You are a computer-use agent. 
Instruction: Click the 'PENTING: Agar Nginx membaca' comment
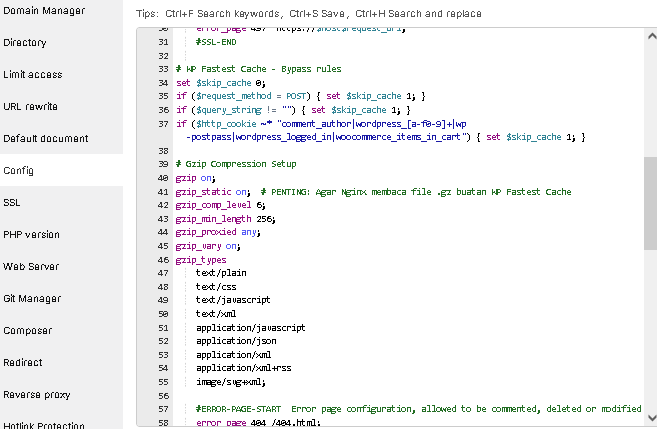pyautogui.click(x=416, y=192)
